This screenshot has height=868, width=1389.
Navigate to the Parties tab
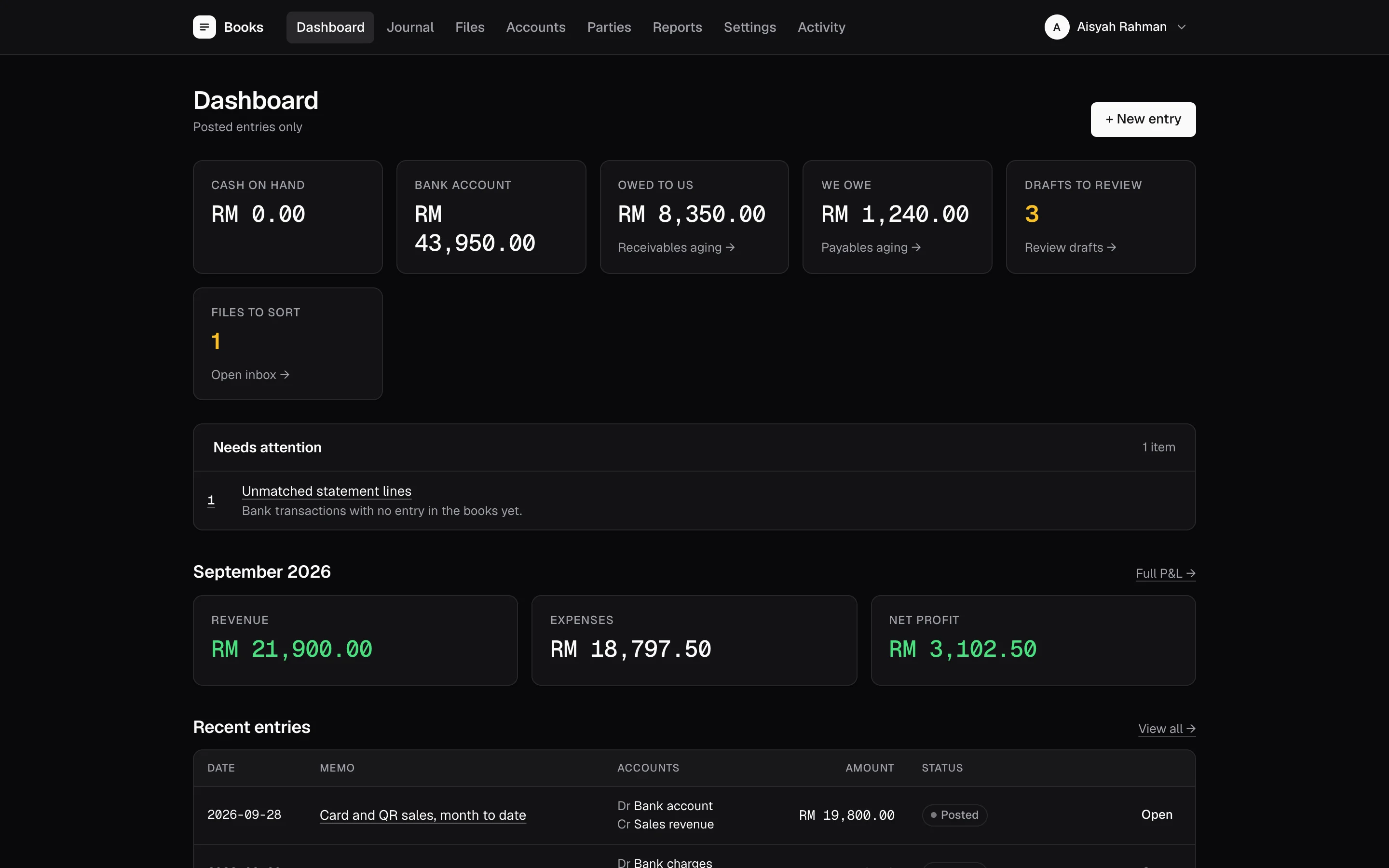[x=609, y=27]
